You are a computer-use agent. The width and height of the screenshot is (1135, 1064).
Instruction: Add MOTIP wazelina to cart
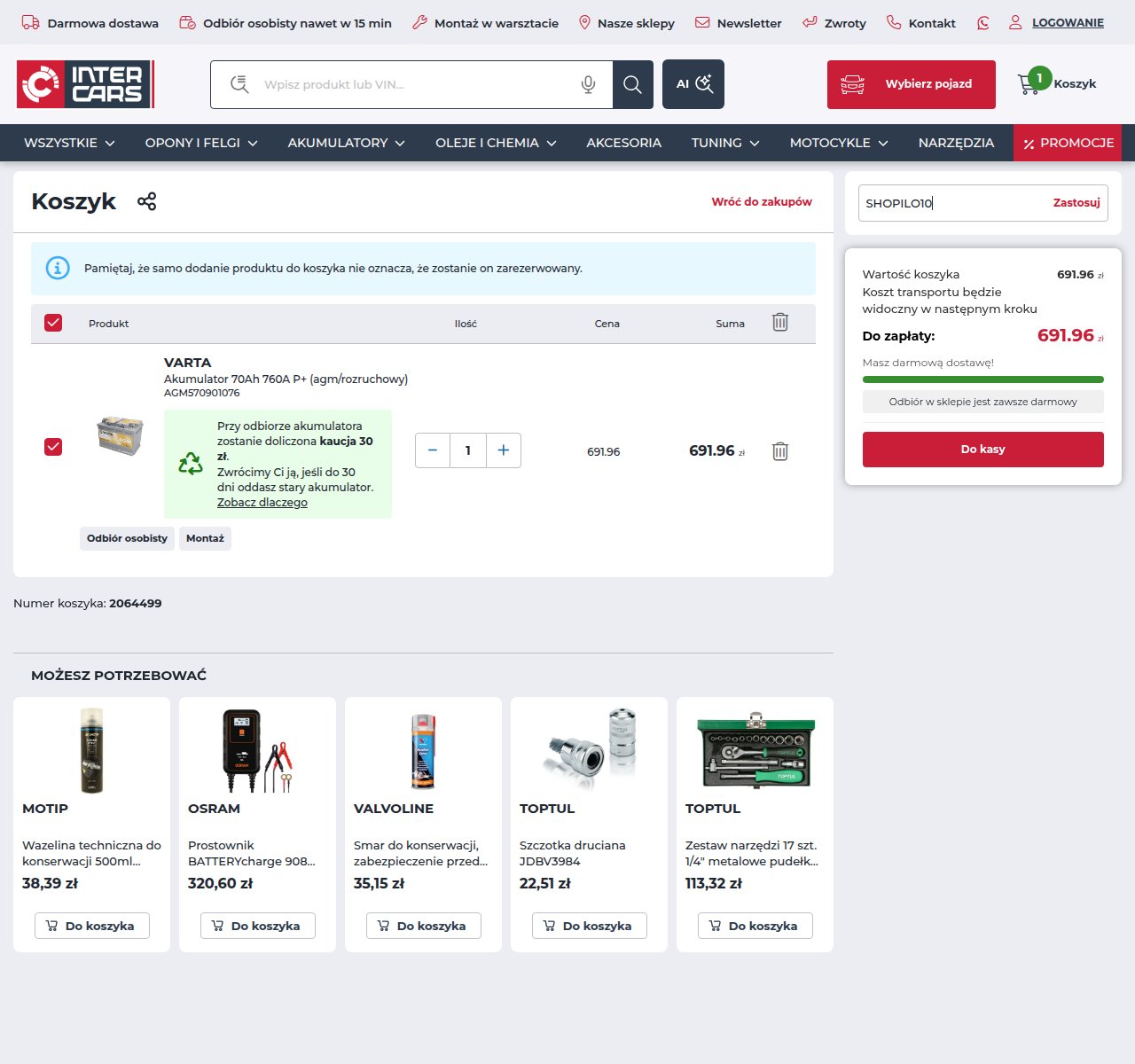point(92,926)
